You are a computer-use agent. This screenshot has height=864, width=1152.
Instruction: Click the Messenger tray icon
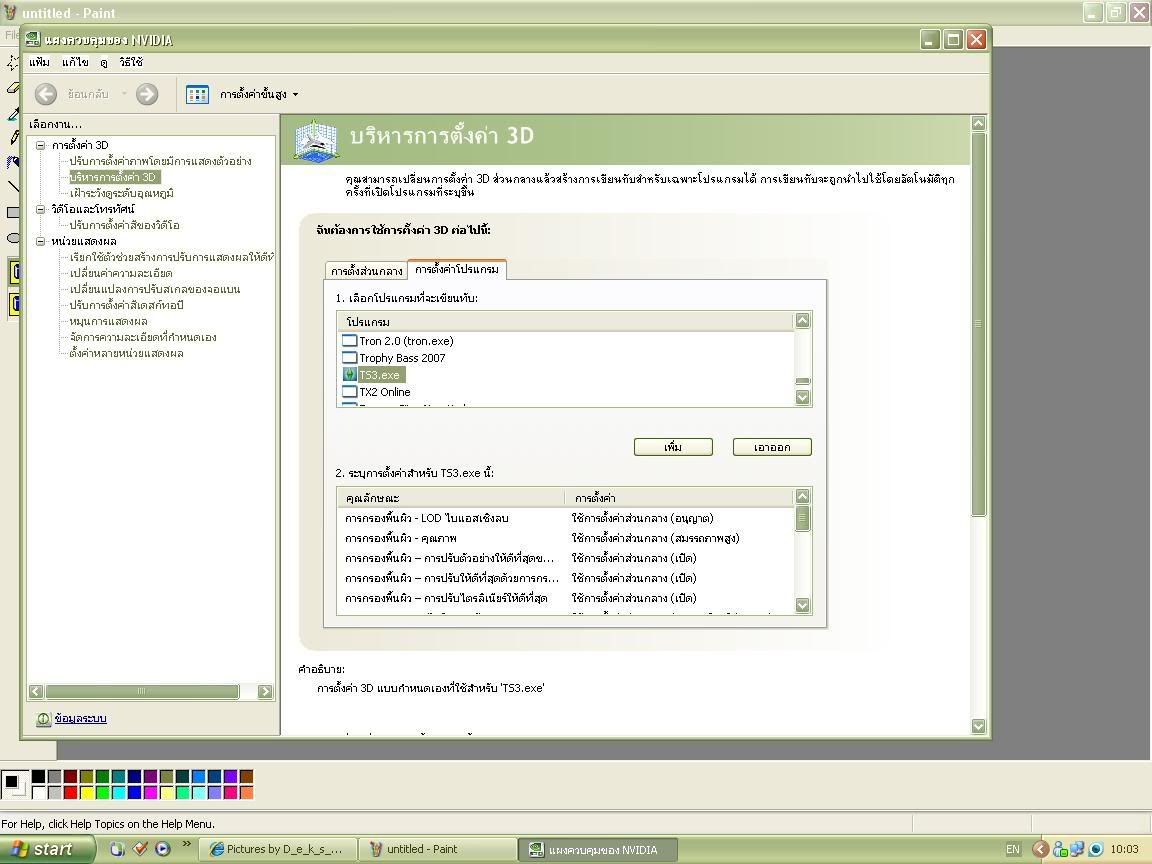pos(1060,849)
